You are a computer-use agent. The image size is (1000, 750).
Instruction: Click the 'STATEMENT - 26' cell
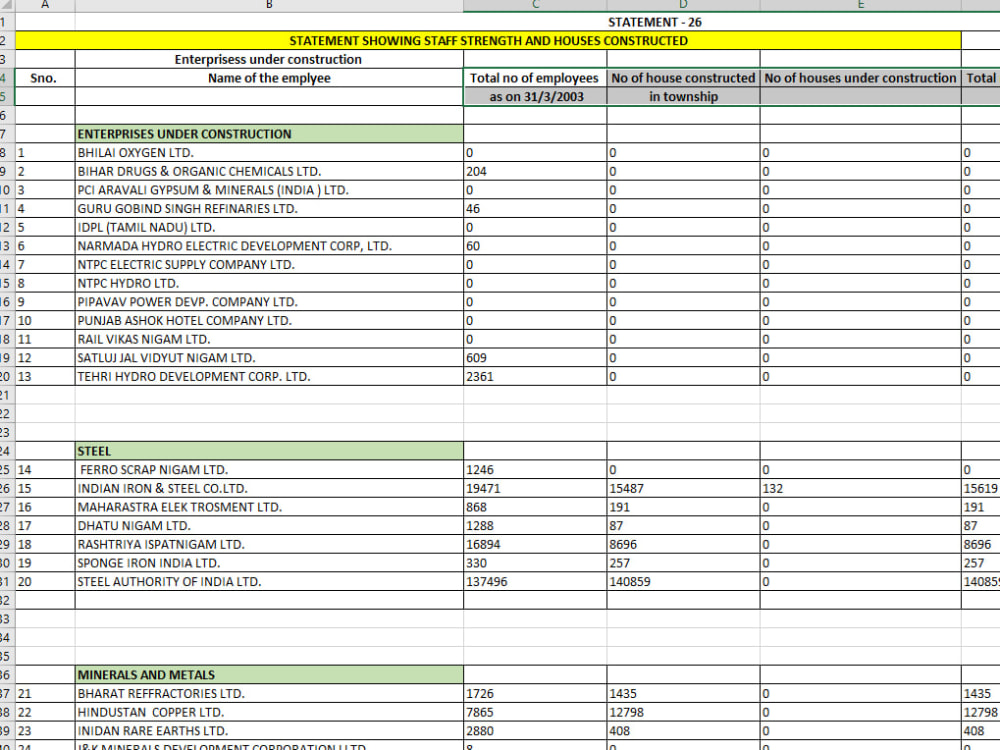click(x=654, y=22)
